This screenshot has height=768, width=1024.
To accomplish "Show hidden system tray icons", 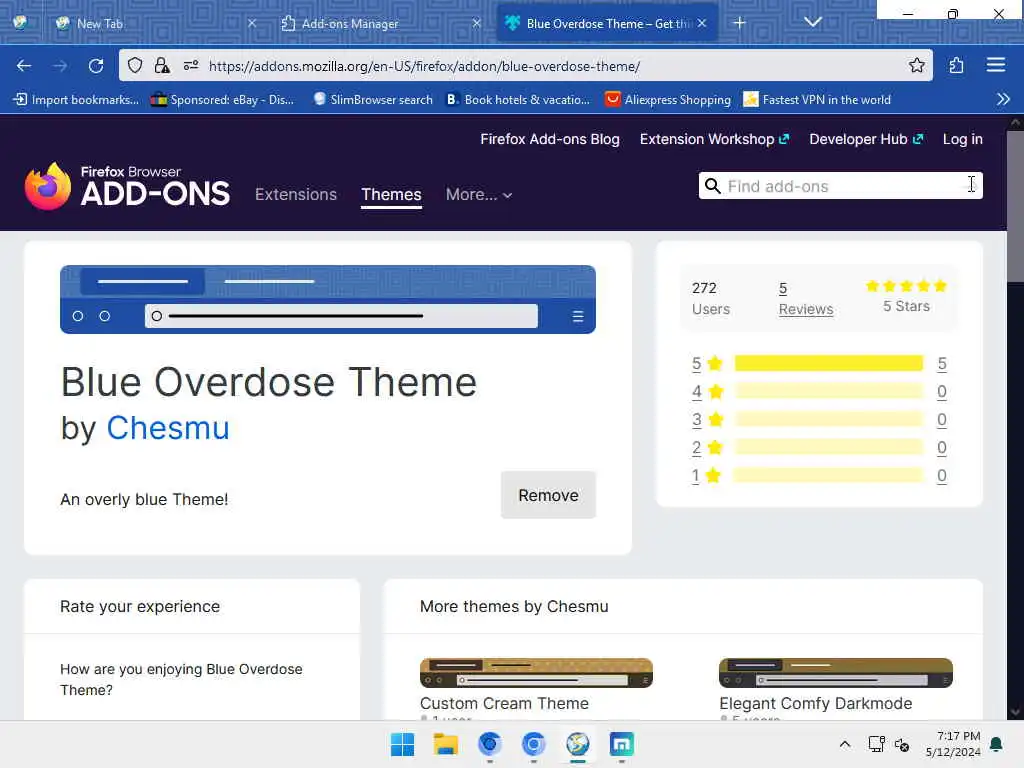I will (844, 744).
